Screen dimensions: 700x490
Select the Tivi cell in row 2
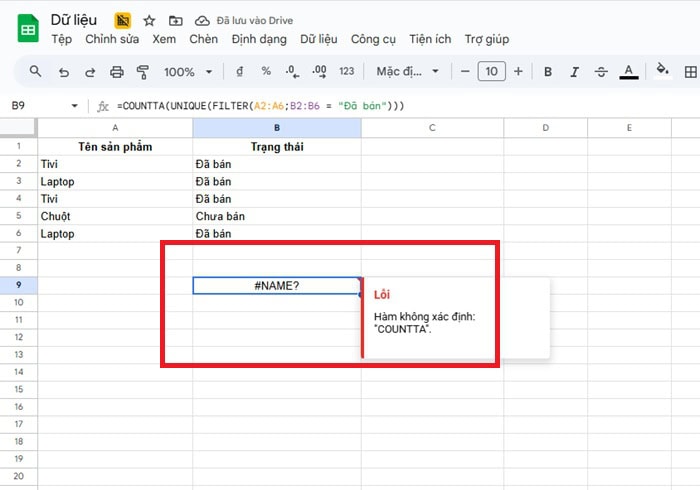(x=115, y=164)
